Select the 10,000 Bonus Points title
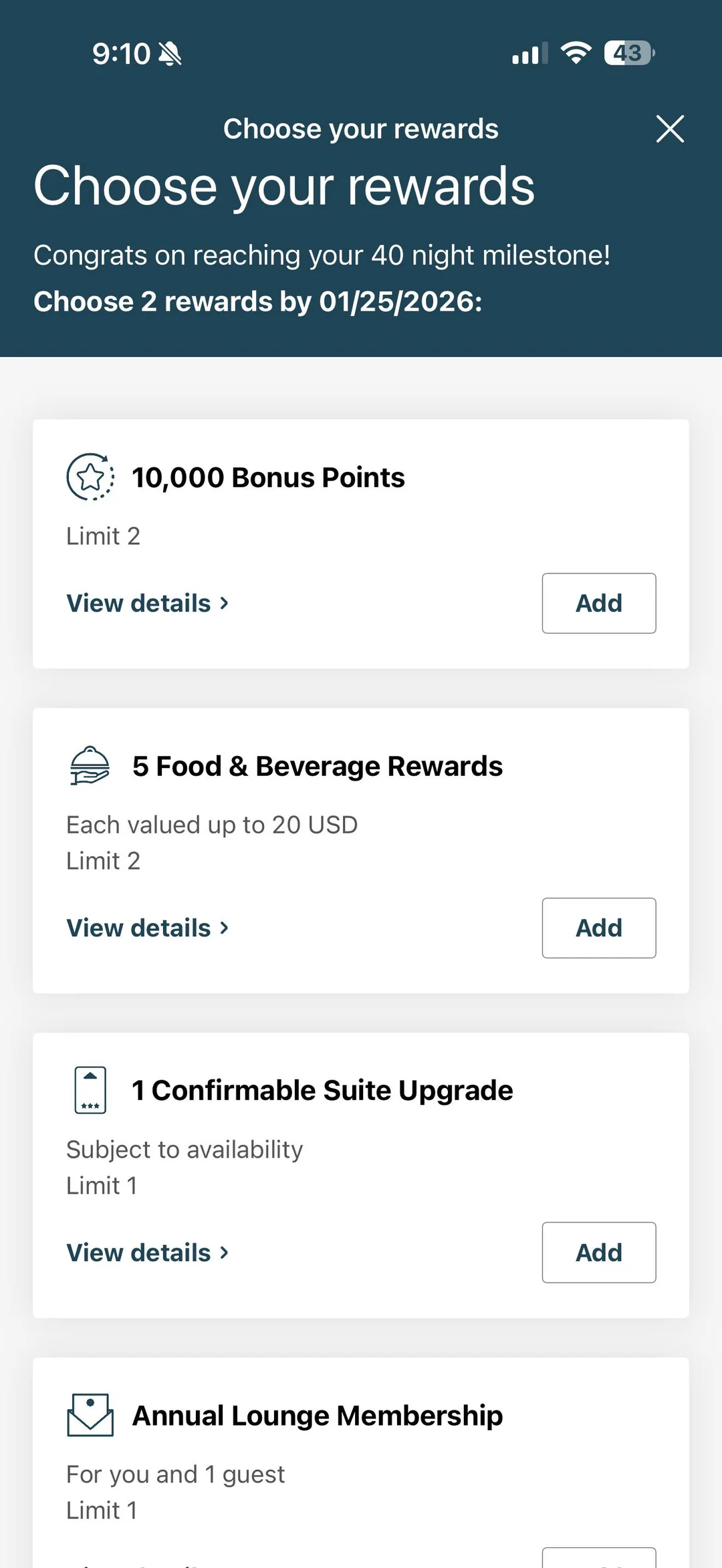This screenshot has width=722, height=1568. click(268, 477)
